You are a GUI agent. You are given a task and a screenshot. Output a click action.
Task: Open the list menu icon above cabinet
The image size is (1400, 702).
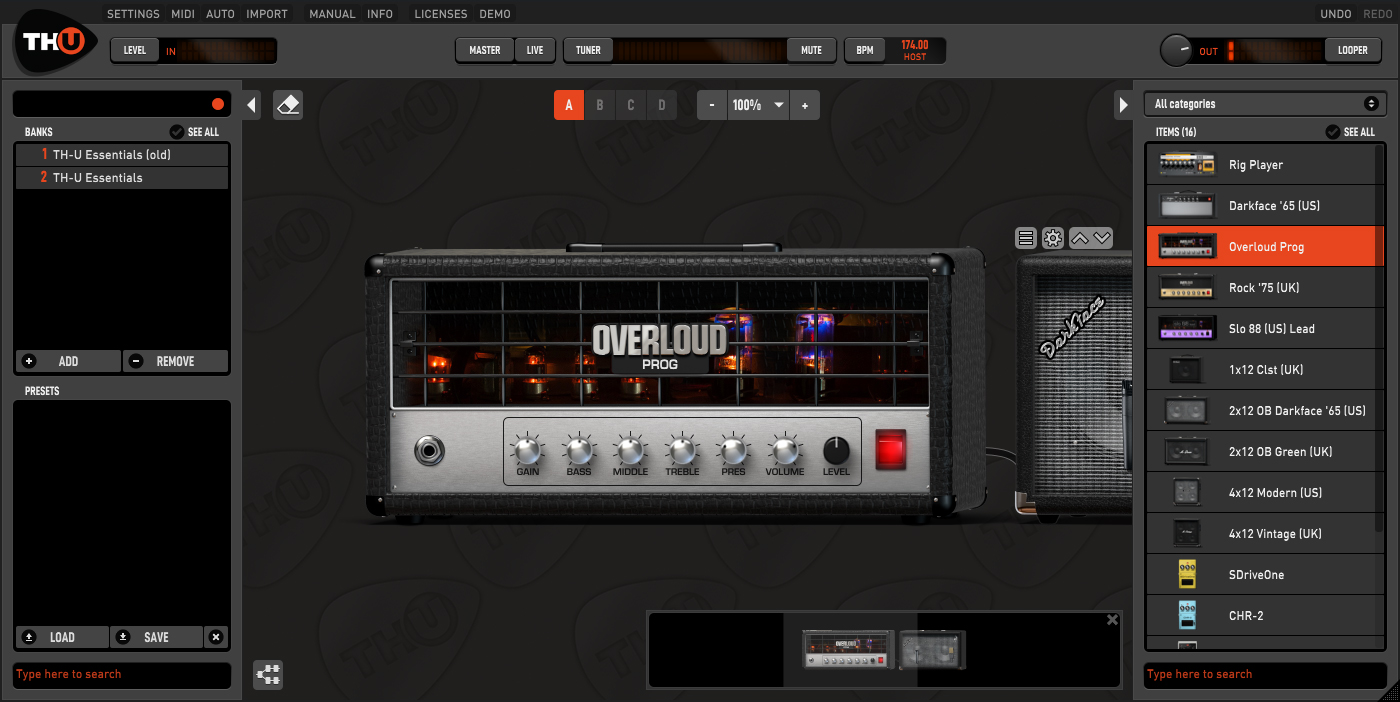click(x=1025, y=238)
